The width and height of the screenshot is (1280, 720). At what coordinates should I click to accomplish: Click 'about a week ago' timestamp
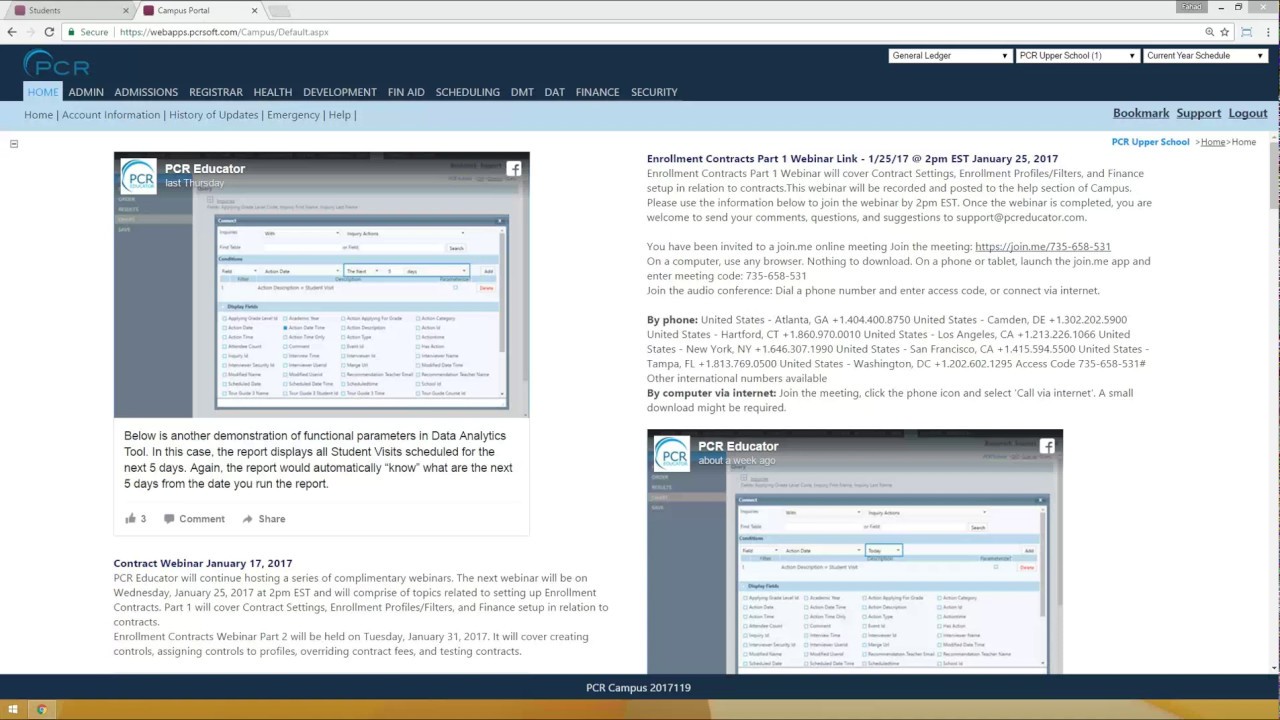pos(737,461)
